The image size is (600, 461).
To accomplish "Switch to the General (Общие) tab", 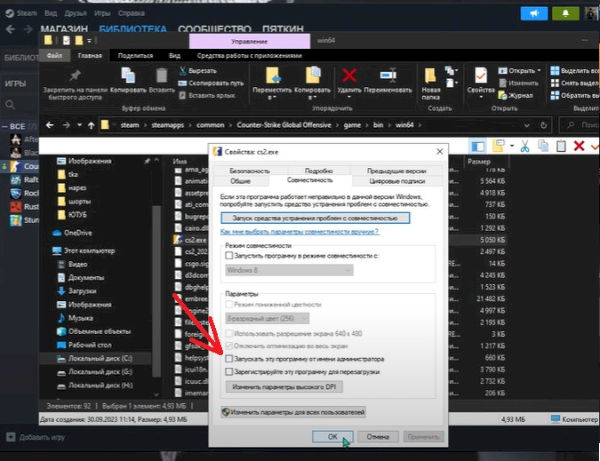I will pos(240,181).
